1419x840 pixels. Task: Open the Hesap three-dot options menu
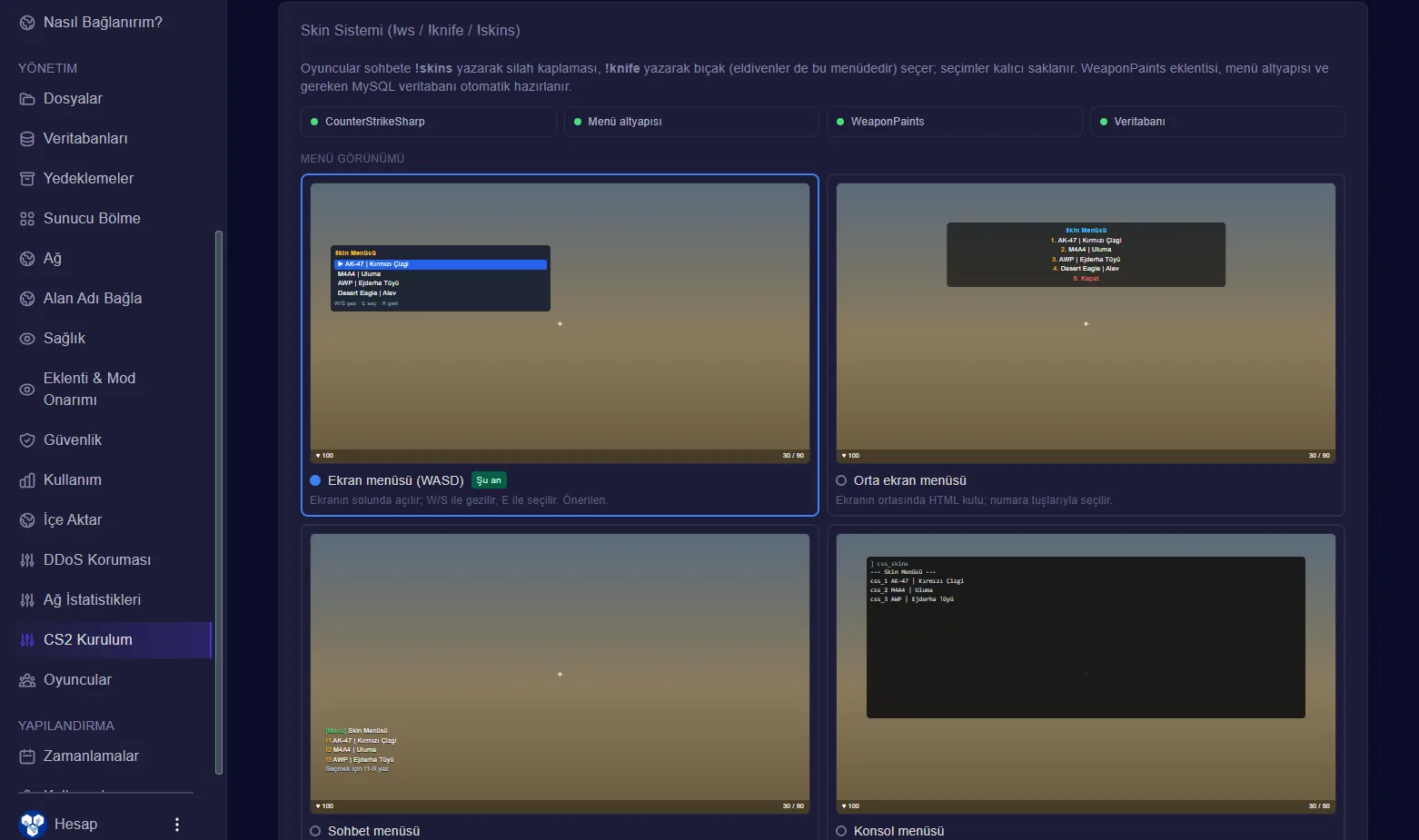(177, 825)
